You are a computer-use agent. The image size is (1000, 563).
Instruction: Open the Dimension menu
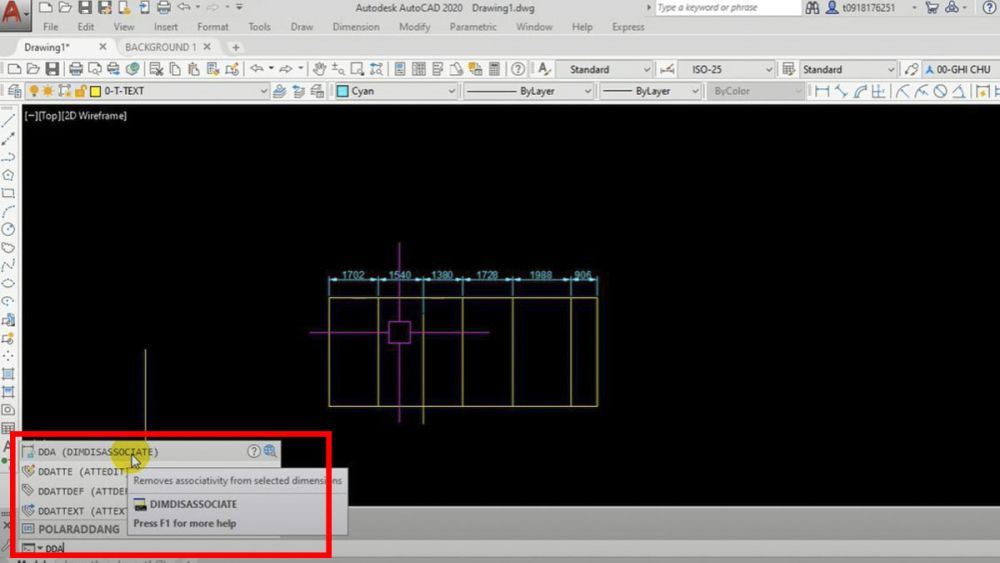point(356,27)
